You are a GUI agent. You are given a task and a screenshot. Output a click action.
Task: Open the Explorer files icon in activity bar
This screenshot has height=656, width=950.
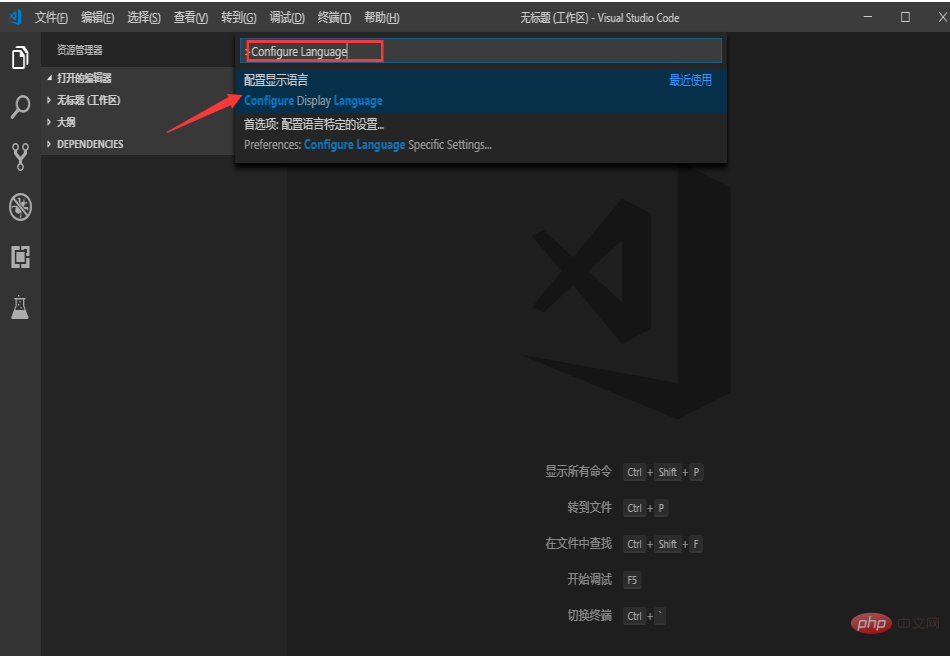pyautogui.click(x=20, y=58)
